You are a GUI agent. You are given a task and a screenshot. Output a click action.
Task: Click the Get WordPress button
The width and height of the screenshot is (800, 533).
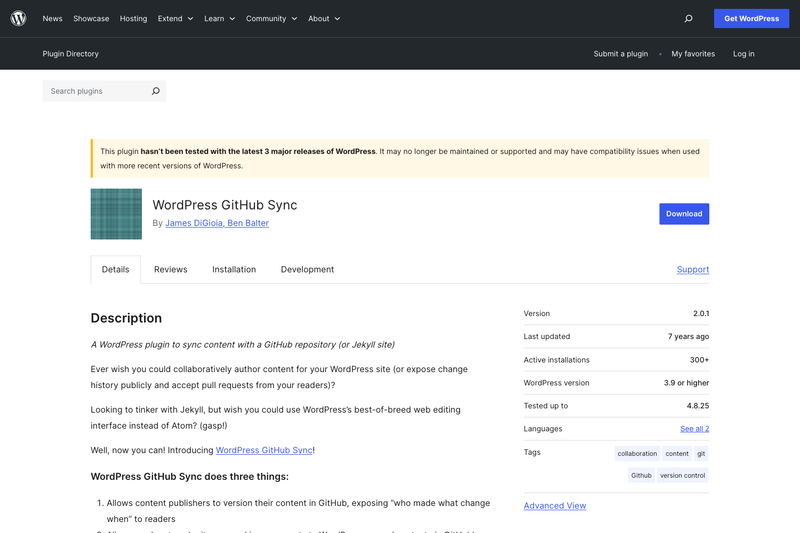click(x=752, y=18)
